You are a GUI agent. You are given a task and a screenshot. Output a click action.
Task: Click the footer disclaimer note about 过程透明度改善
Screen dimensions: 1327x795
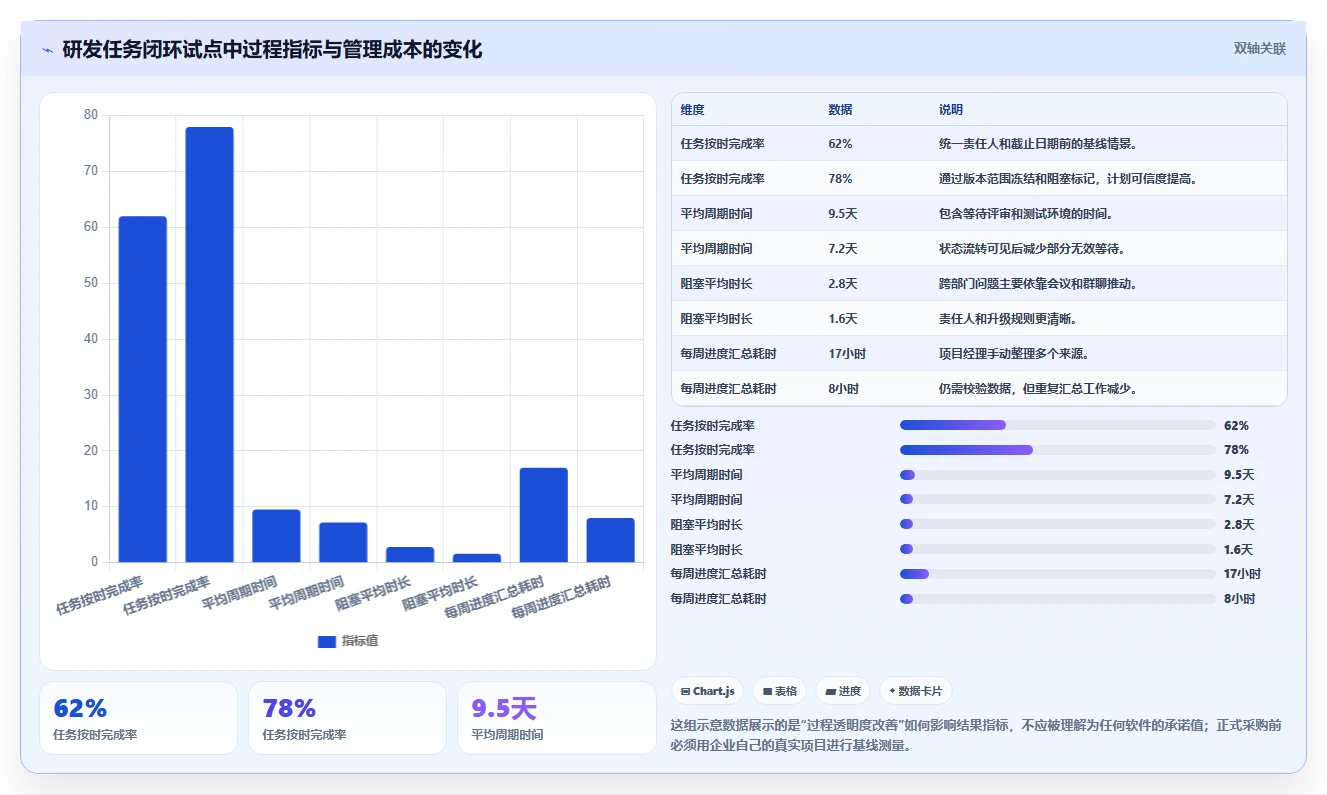tap(976, 735)
